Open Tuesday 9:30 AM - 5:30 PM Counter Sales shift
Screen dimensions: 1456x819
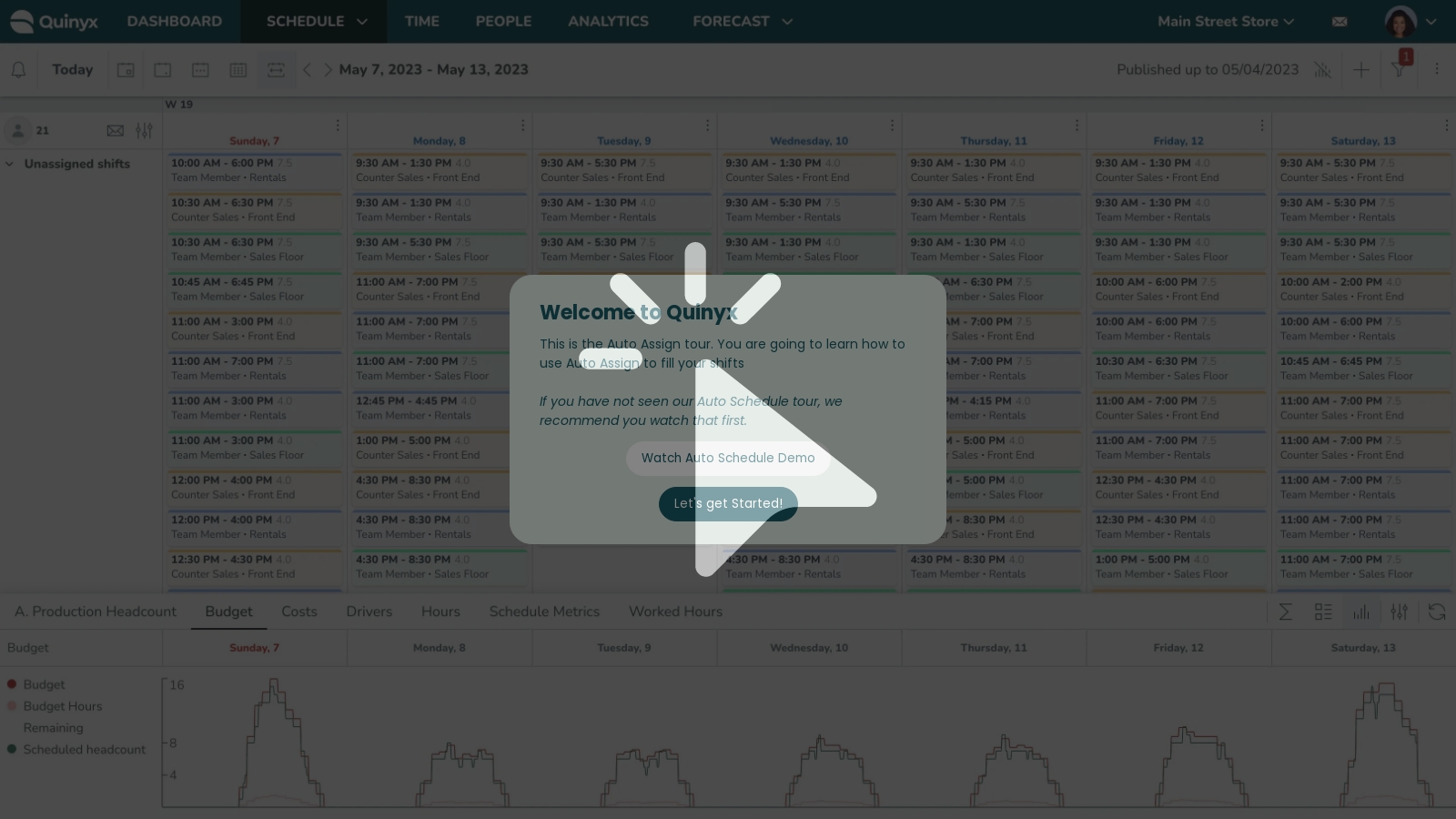click(x=624, y=170)
